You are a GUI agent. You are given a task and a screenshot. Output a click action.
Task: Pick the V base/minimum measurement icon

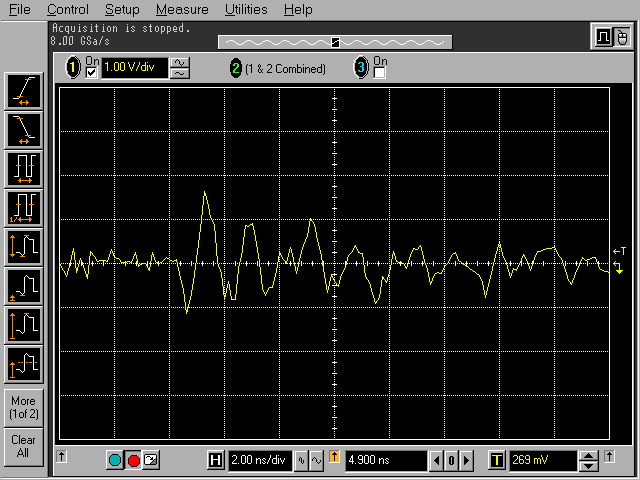click(24, 287)
